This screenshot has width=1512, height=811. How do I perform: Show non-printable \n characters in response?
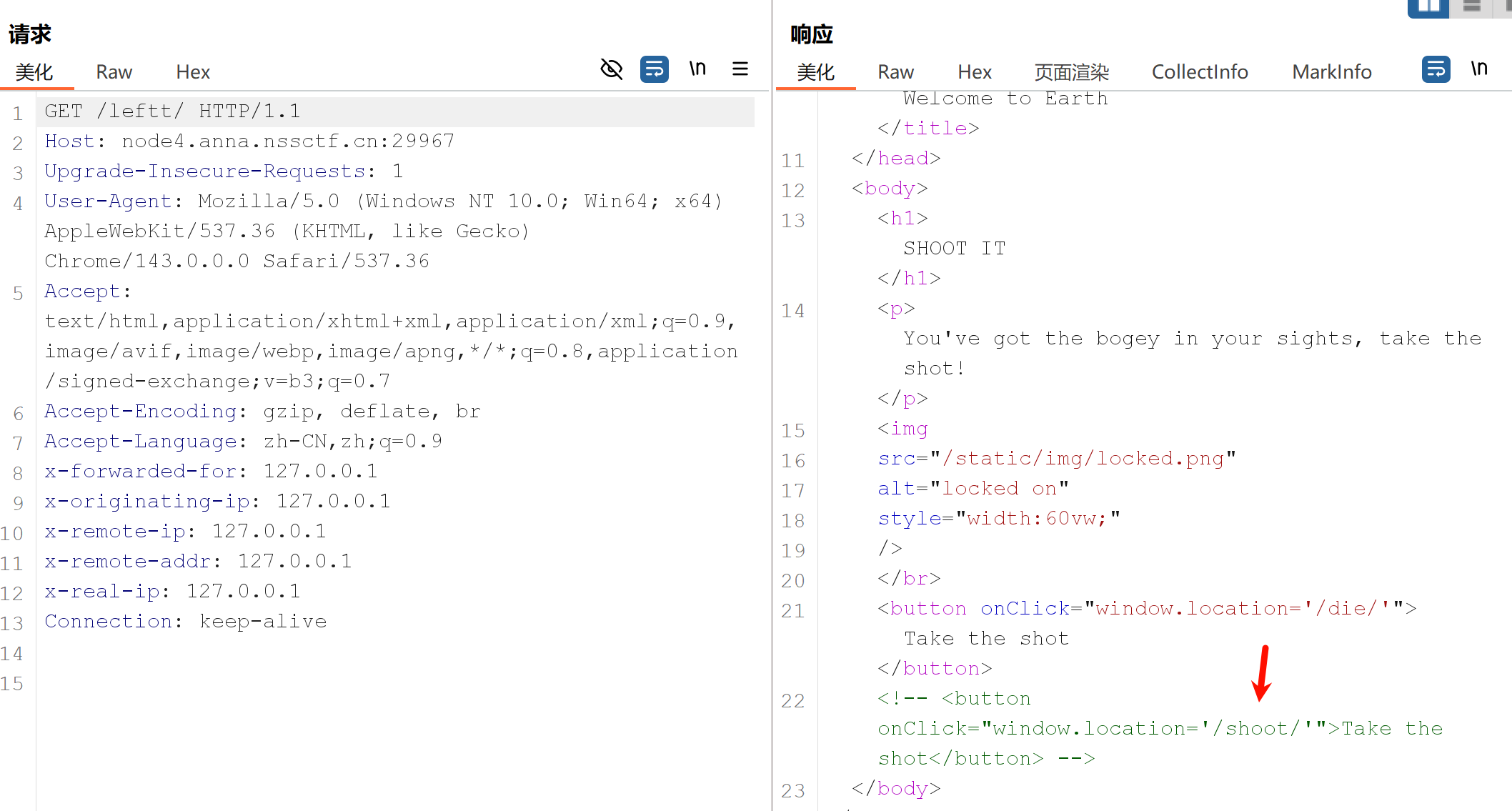click(x=1479, y=69)
